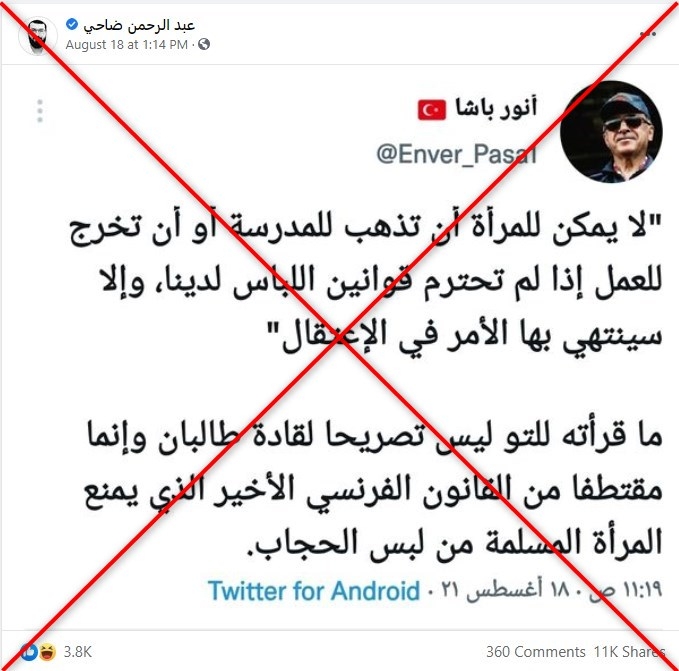Click the like reaction icon
The height and width of the screenshot is (671, 679).
(29, 652)
